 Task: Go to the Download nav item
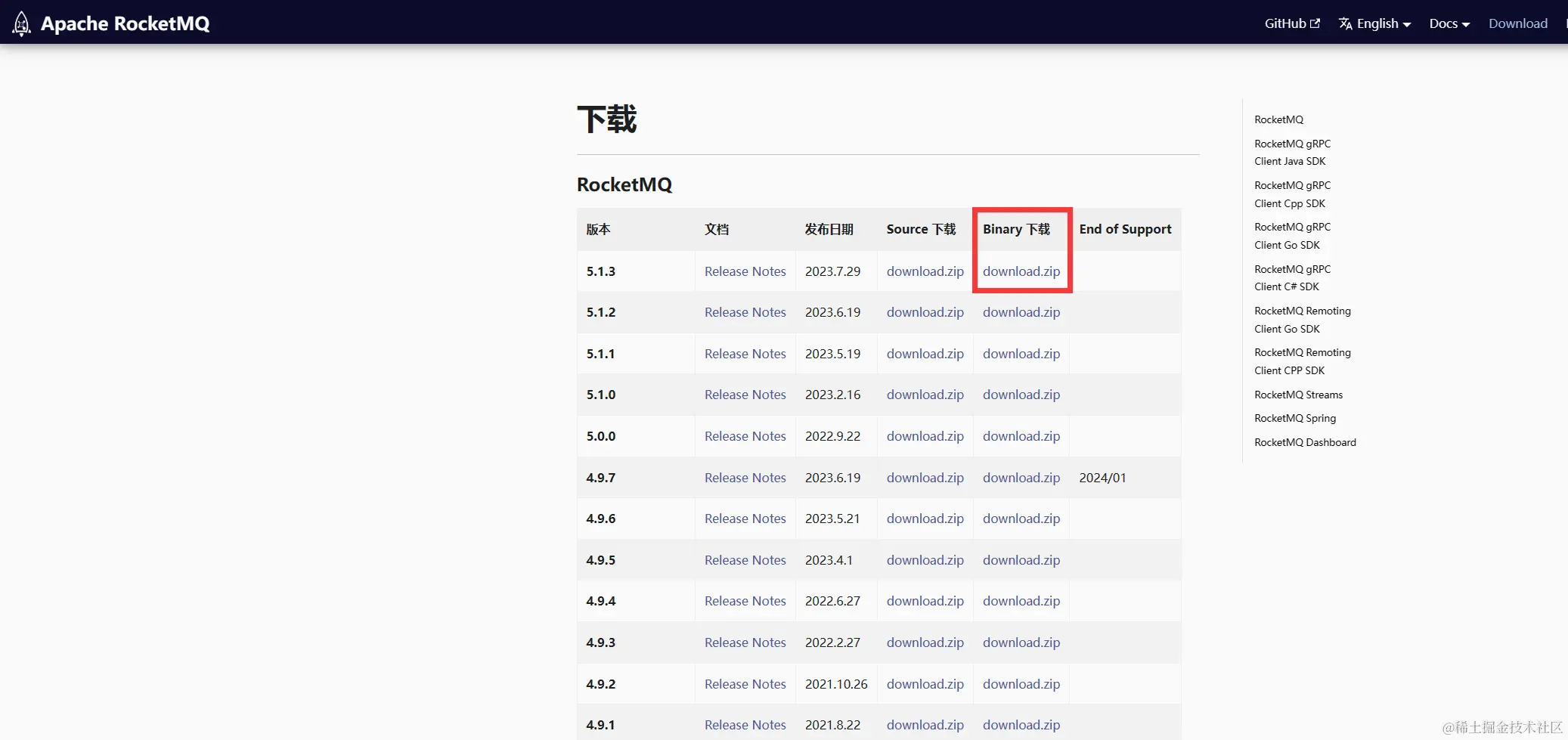(x=1518, y=23)
